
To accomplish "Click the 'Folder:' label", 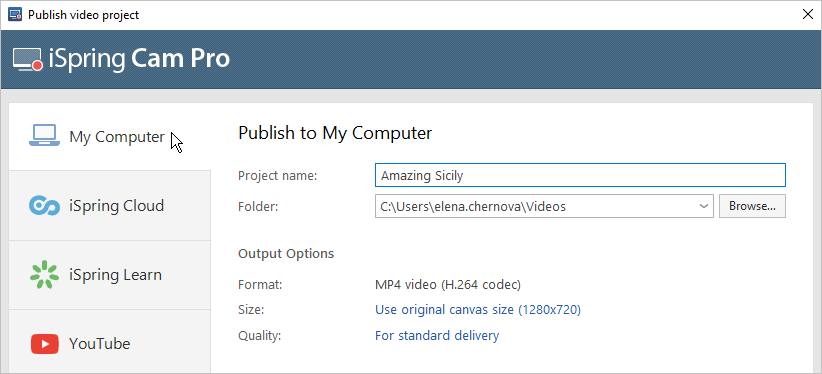I will pos(258,207).
